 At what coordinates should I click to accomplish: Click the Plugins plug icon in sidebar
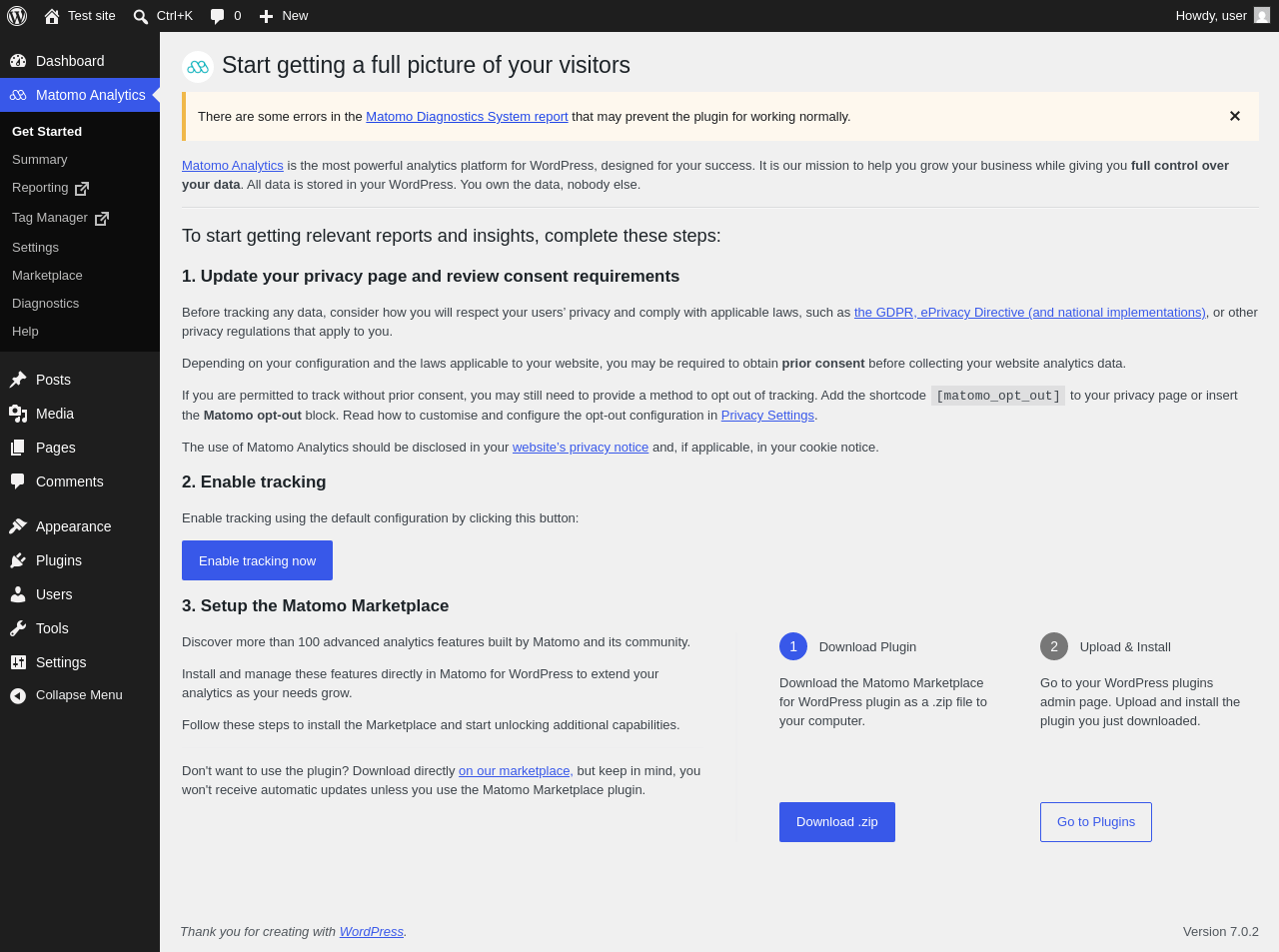tap(18, 560)
